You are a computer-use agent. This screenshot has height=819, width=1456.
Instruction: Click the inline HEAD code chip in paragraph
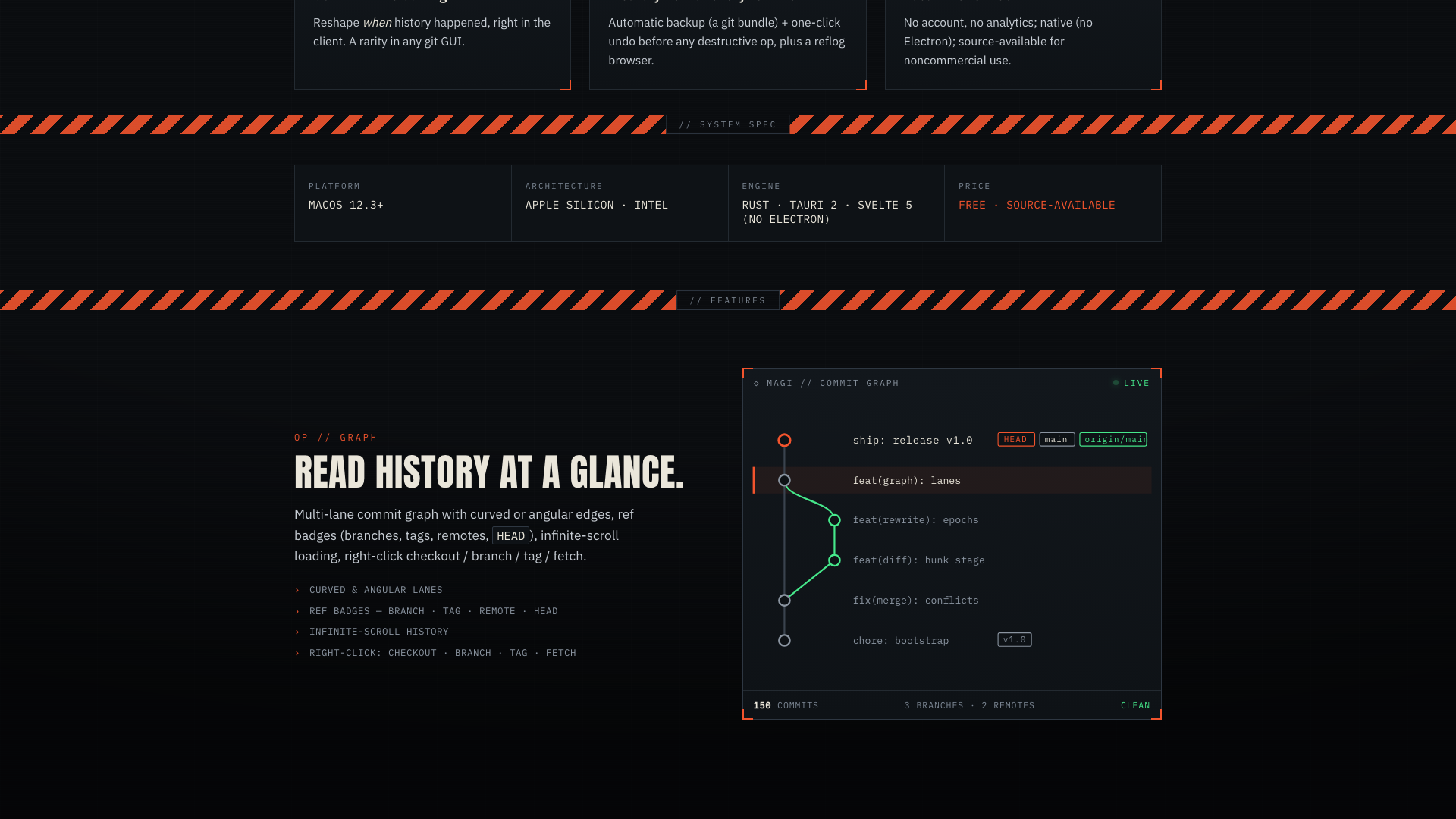tap(510, 536)
